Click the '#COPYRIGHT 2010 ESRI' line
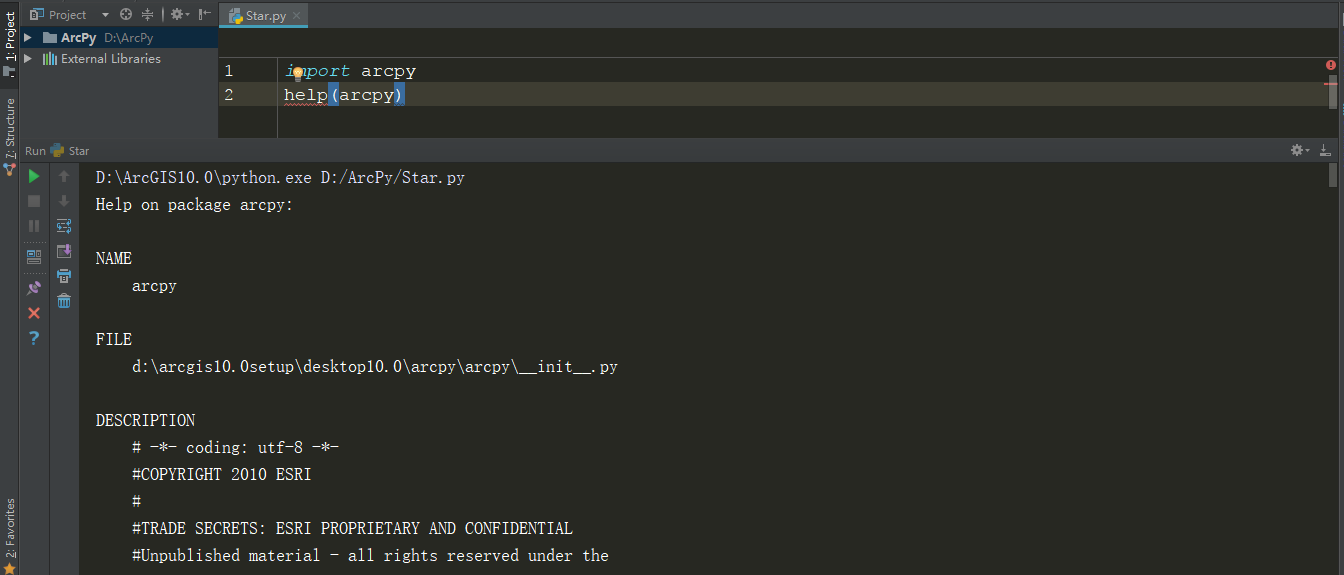 pyautogui.click(x=222, y=475)
